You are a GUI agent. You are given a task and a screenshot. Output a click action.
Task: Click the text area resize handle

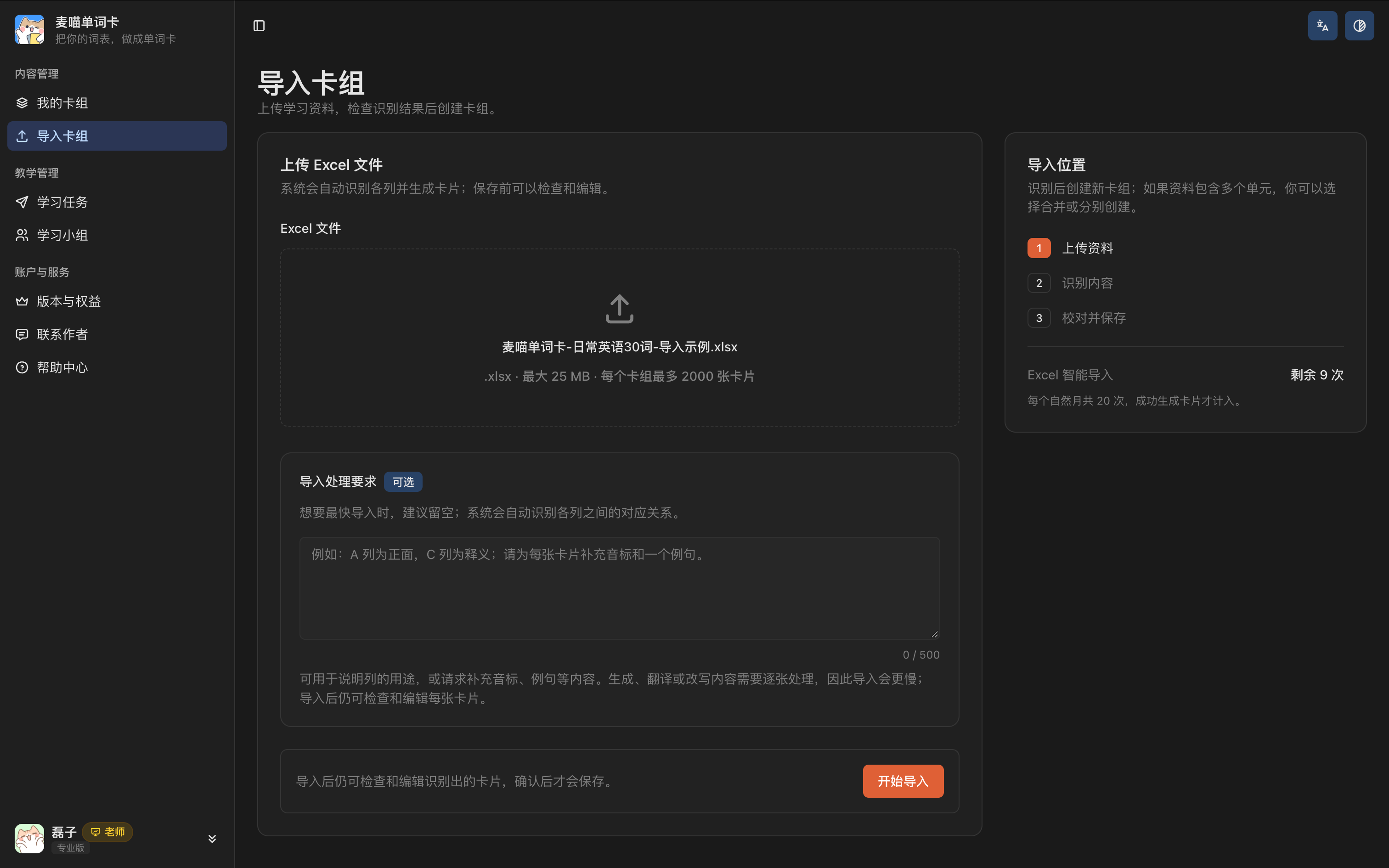[934, 634]
